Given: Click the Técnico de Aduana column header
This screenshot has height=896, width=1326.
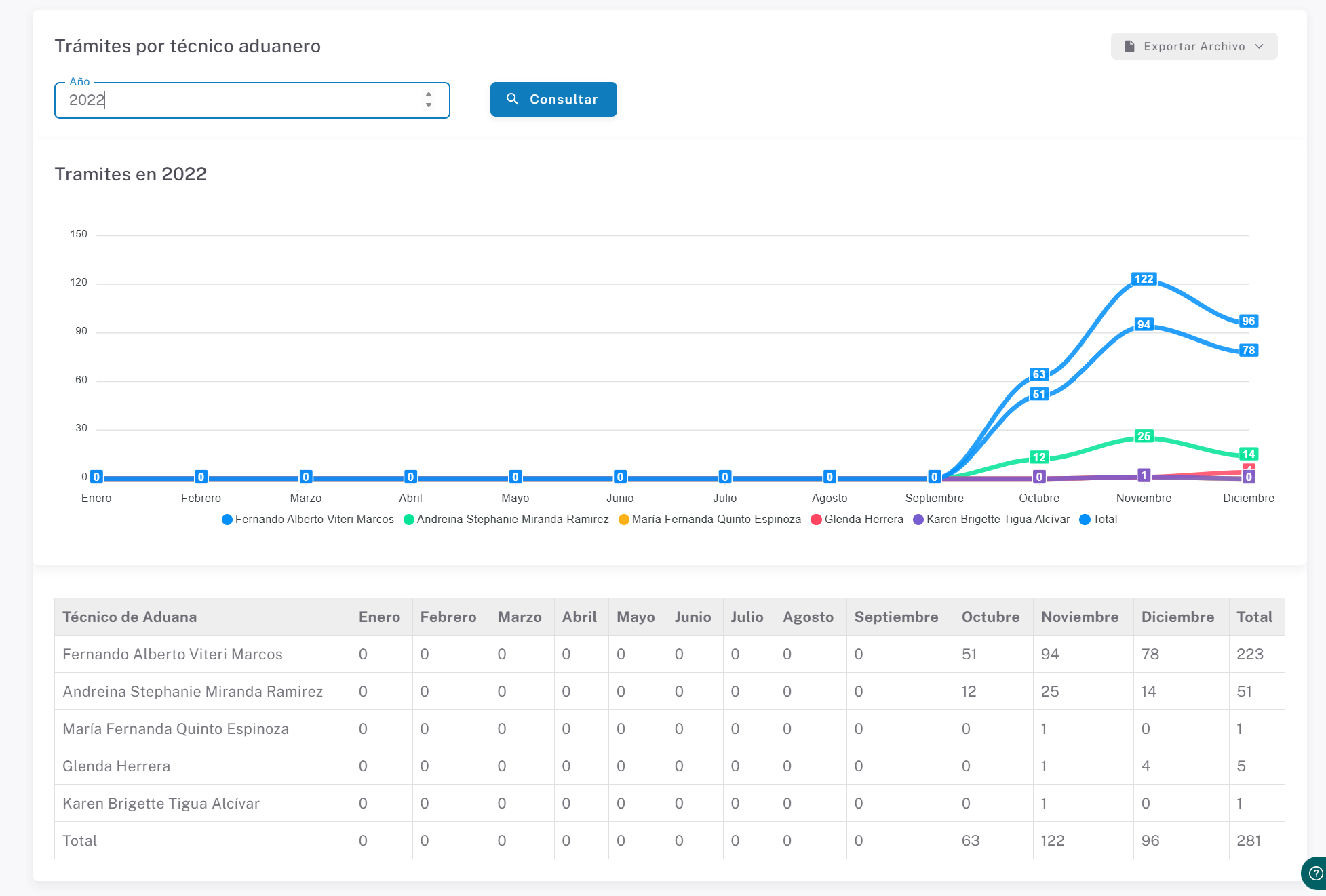Looking at the screenshot, I should point(130,617).
